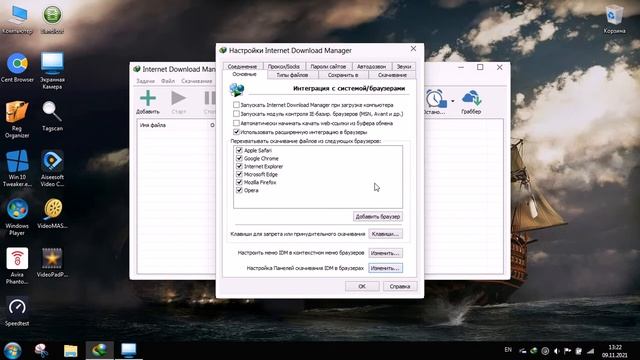This screenshot has height=360, width=640.
Task: Open the Корзина recycle bin
Action: click(614, 19)
